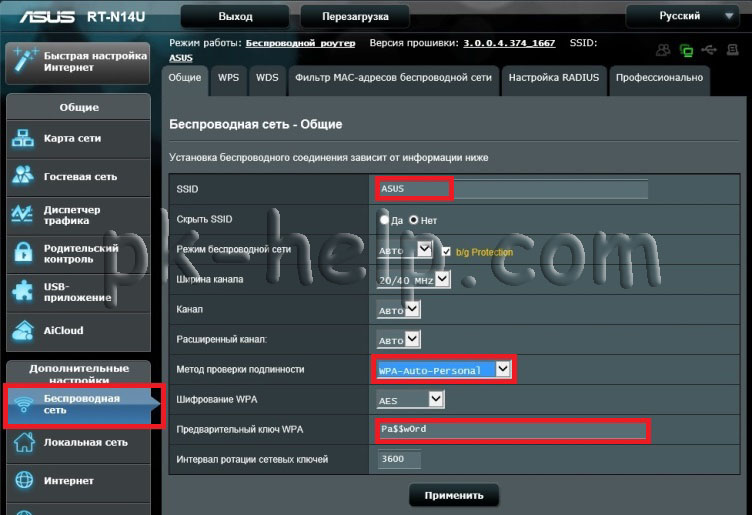The image size is (752, 515).
Task: Select Беспроводная сеть in sidebar
Action: point(82,405)
